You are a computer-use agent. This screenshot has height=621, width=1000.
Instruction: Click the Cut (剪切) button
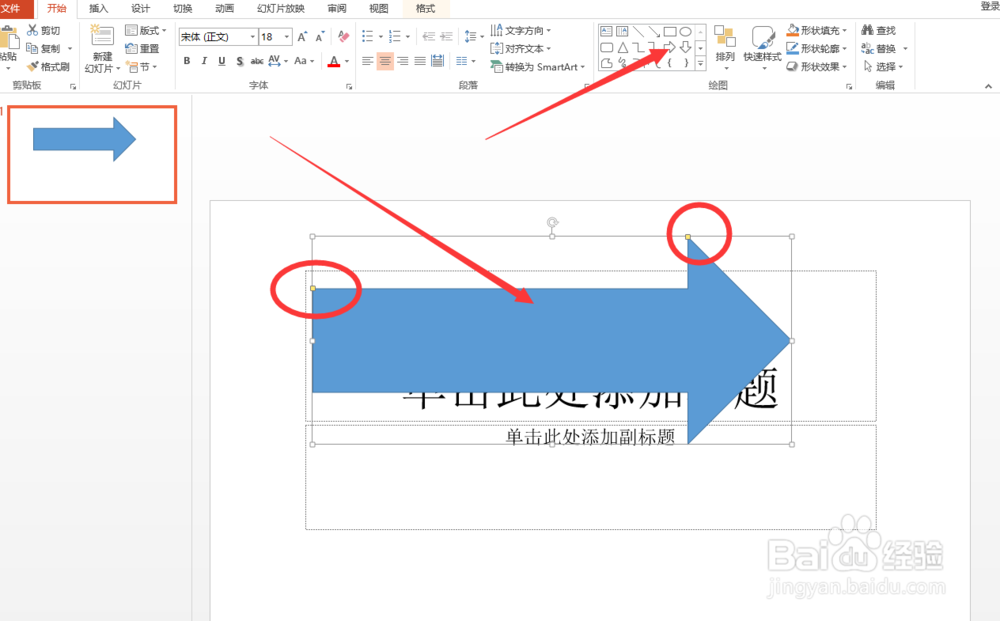(43, 30)
